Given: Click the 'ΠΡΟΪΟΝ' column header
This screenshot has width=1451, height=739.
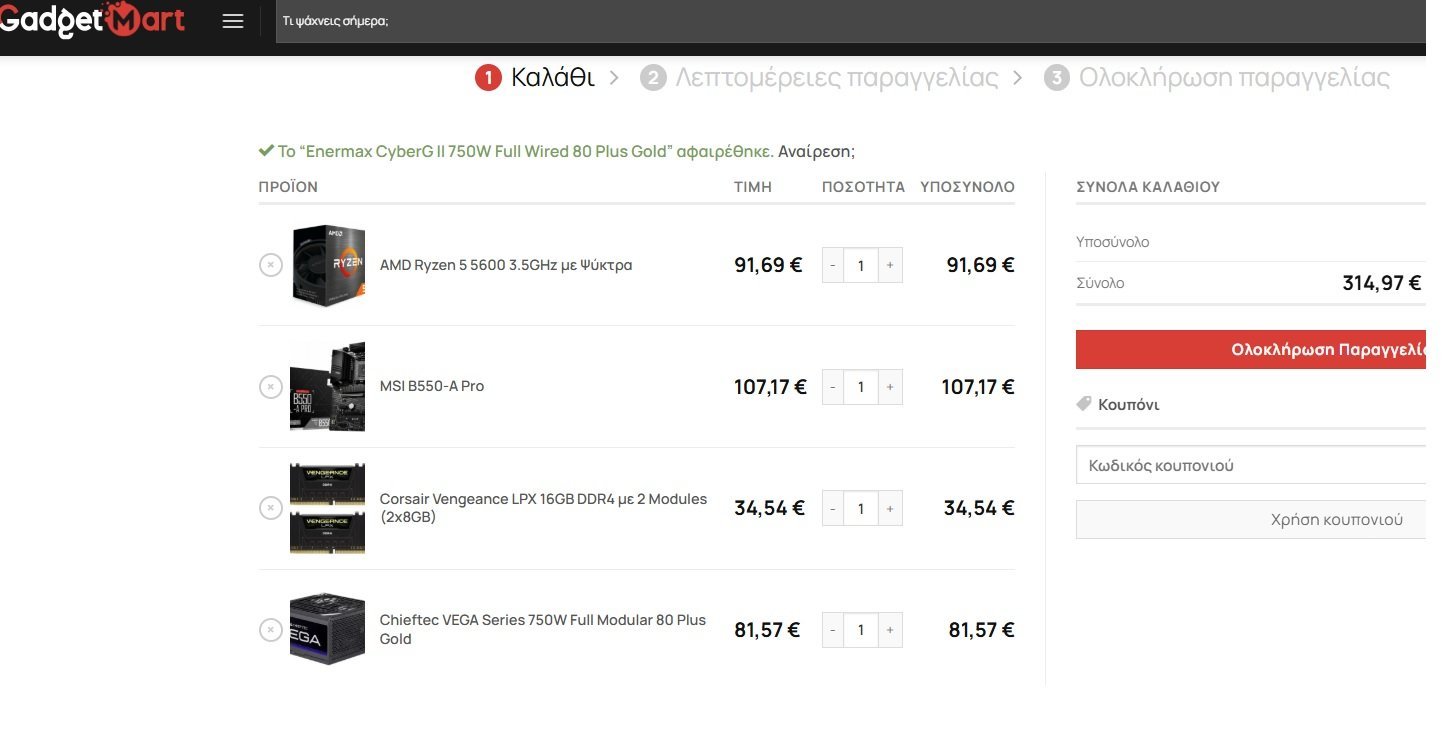Looking at the screenshot, I should click(x=288, y=187).
